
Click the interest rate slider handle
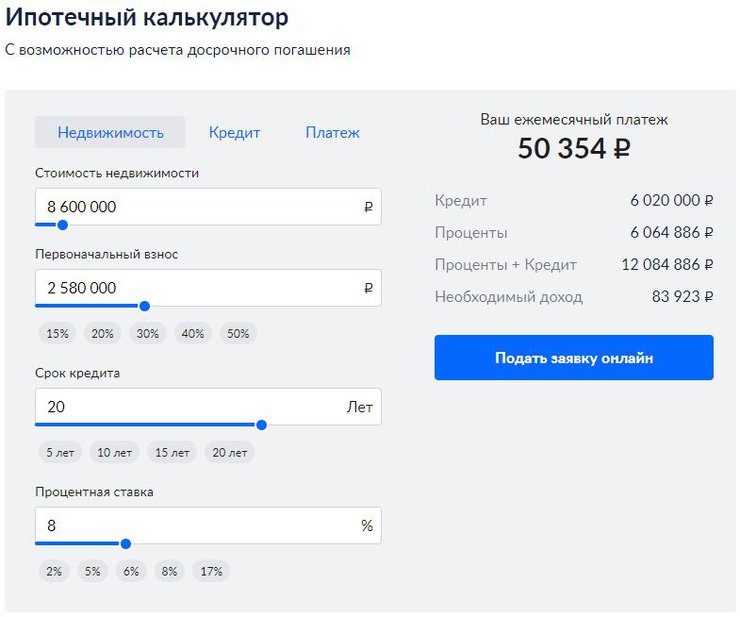click(x=125, y=544)
